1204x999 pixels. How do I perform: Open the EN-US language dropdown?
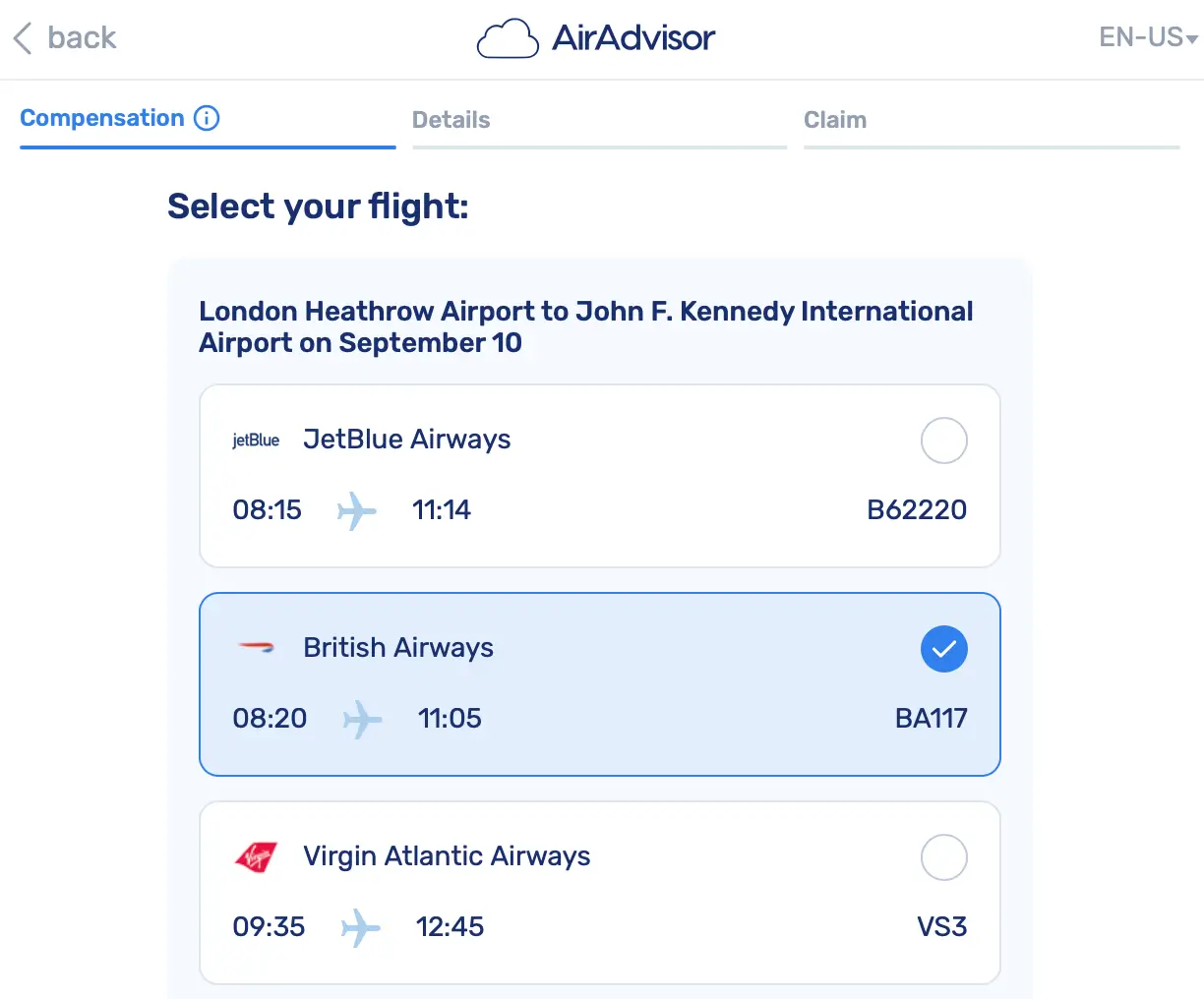(1141, 37)
